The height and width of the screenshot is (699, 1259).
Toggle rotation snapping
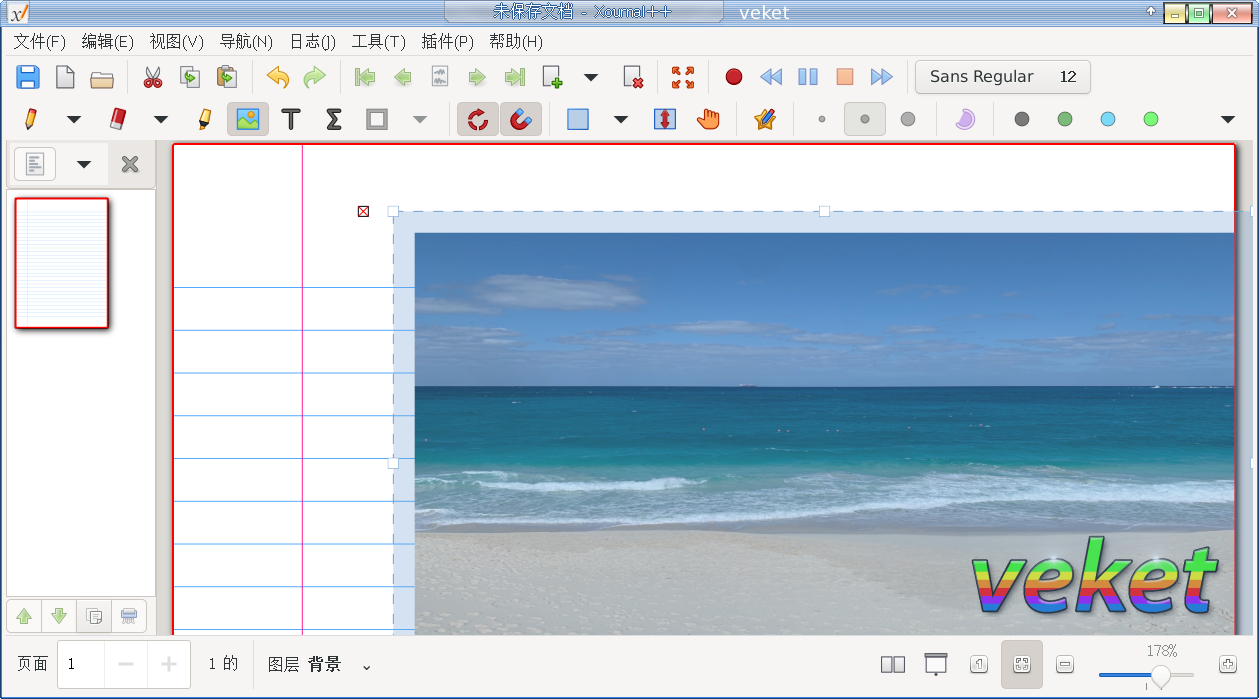pyautogui.click(x=478, y=119)
